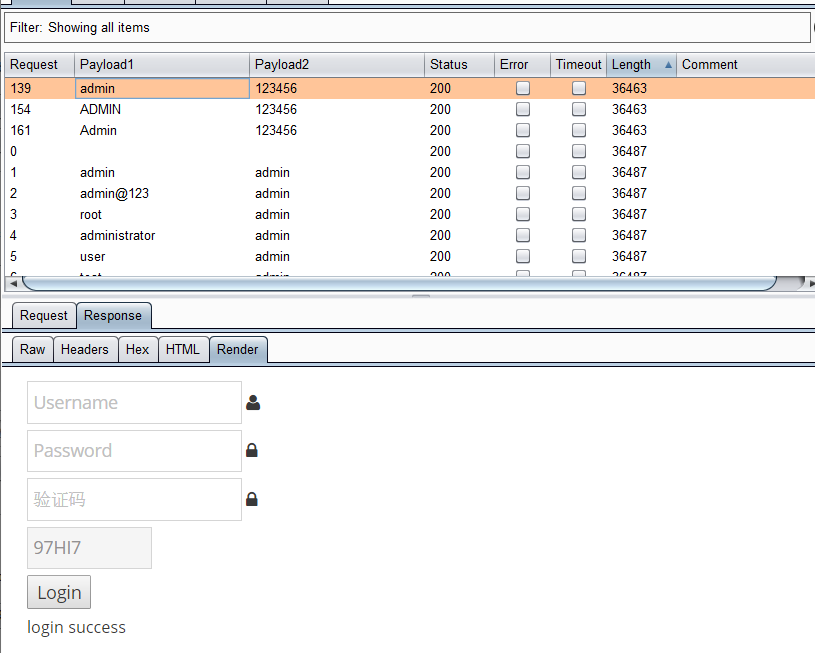
Task: Switch to the Response tab
Action: [113, 316]
